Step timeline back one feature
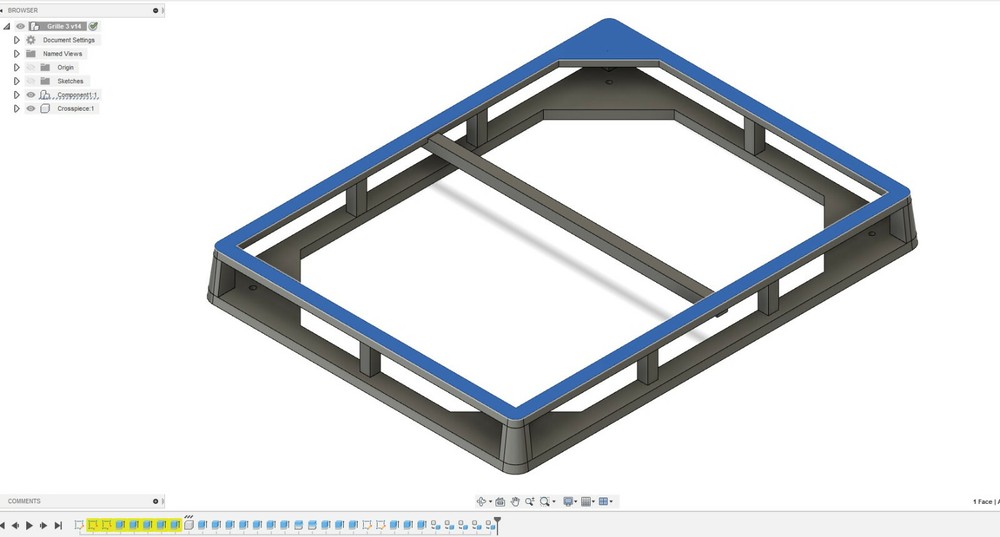Image resolution: width=1000 pixels, height=537 pixels. (x=15, y=526)
